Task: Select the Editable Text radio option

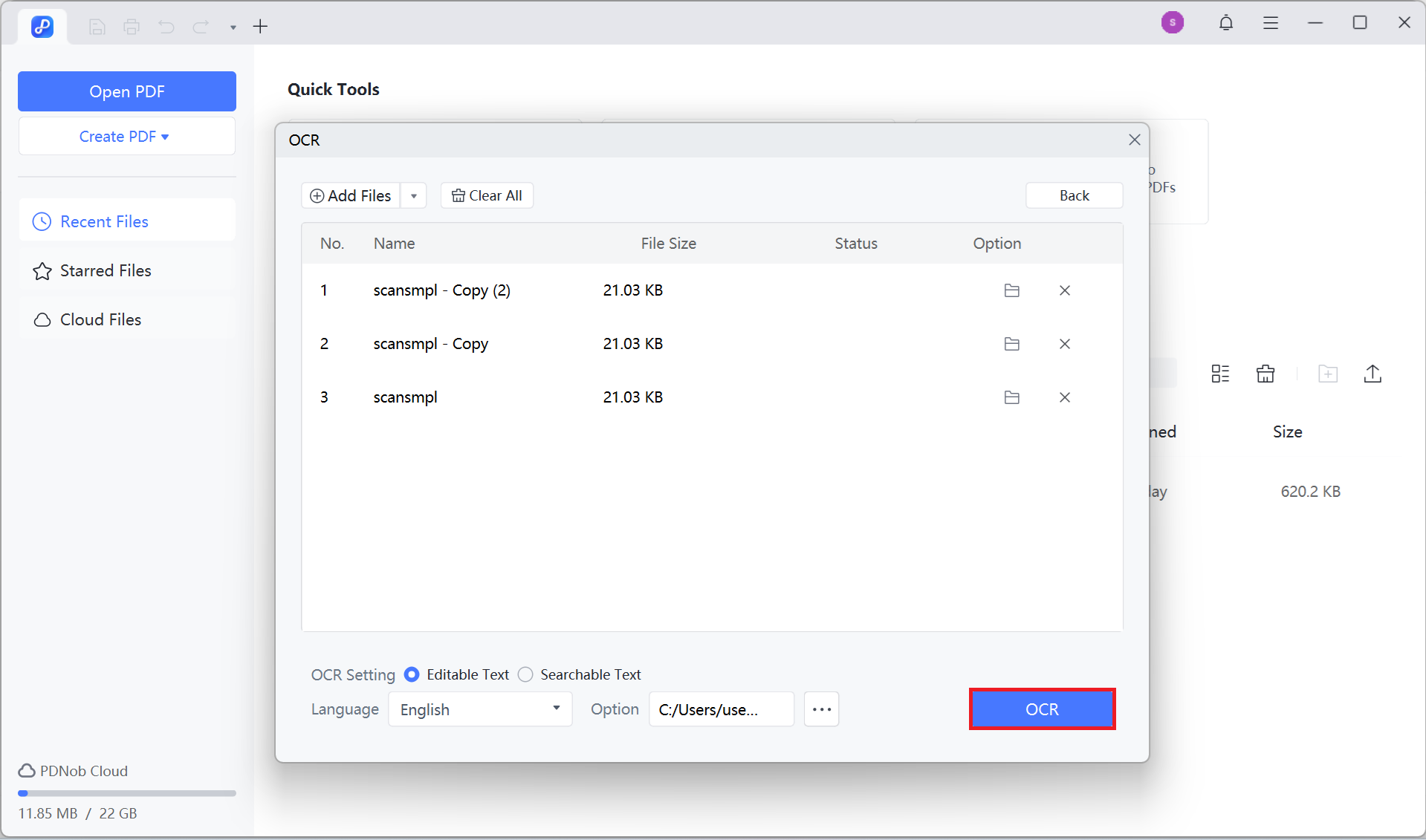Action: [x=412, y=674]
